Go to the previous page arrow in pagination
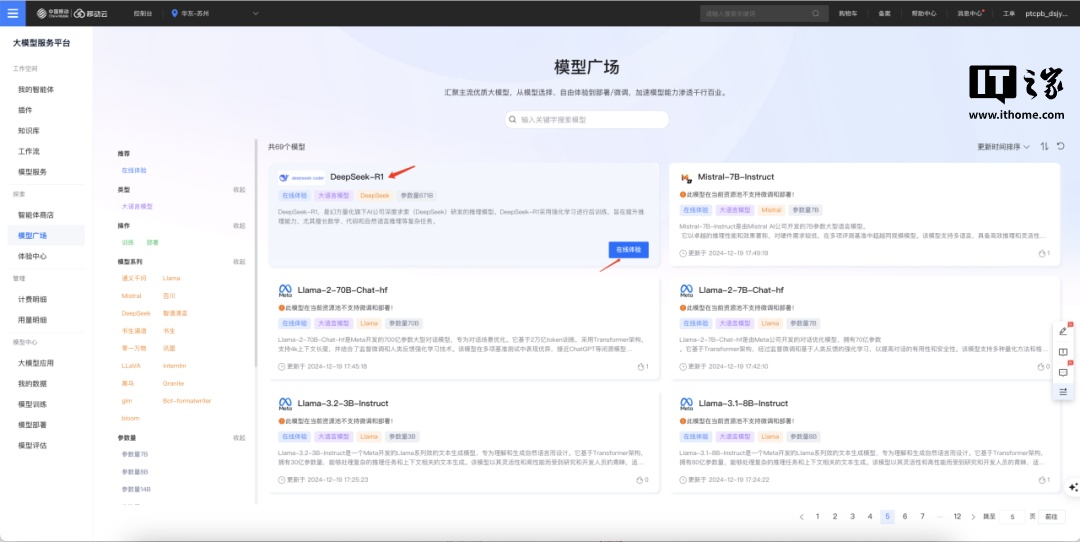 (802, 517)
